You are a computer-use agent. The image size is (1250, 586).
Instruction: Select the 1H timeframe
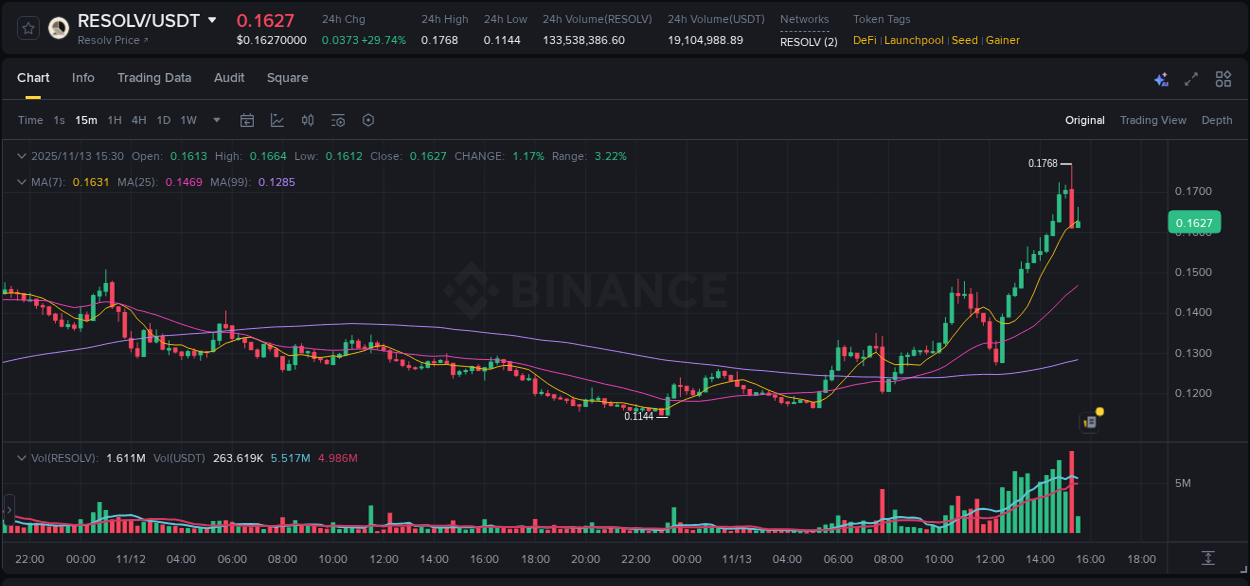(113, 120)
